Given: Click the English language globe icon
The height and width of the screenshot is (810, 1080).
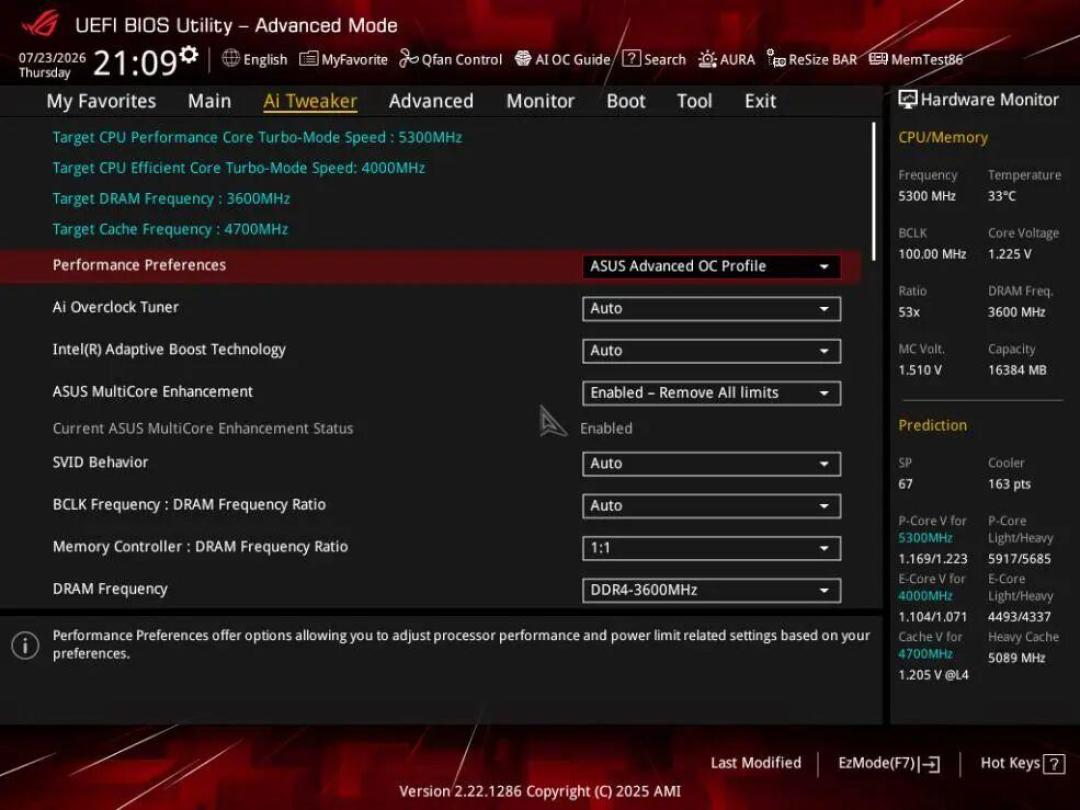Looking at the screenshot, I should pos(231,59).
